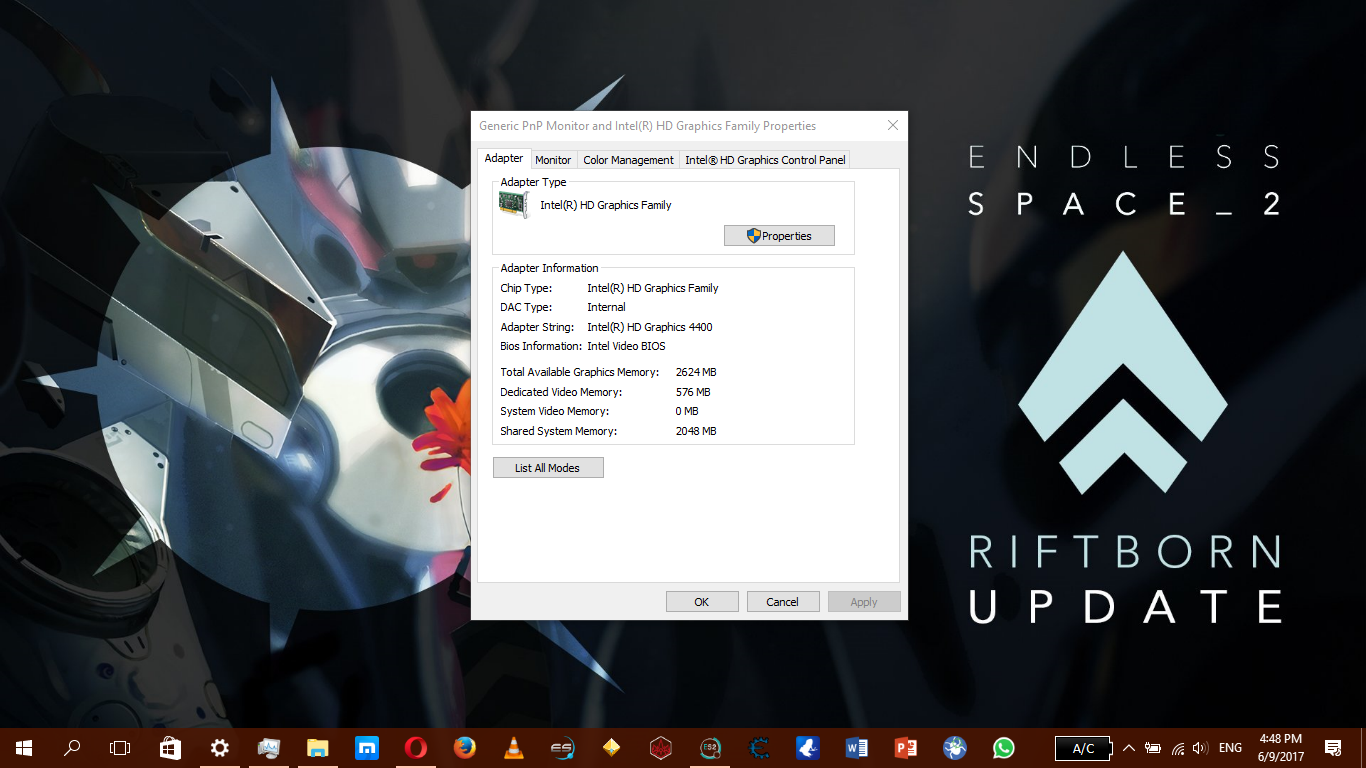Launch PowerPoint from the taskbar

coord(906,748)
